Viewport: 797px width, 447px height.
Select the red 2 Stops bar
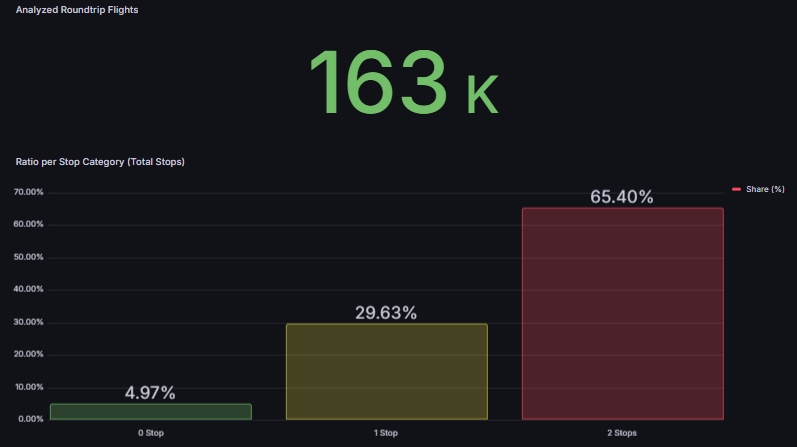[x=622, y=313]
